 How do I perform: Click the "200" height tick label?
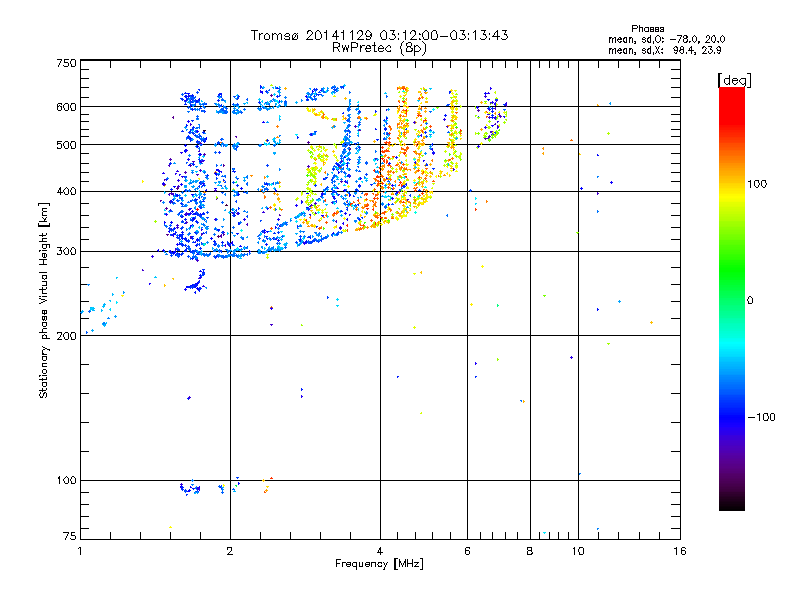click(66, 336)
